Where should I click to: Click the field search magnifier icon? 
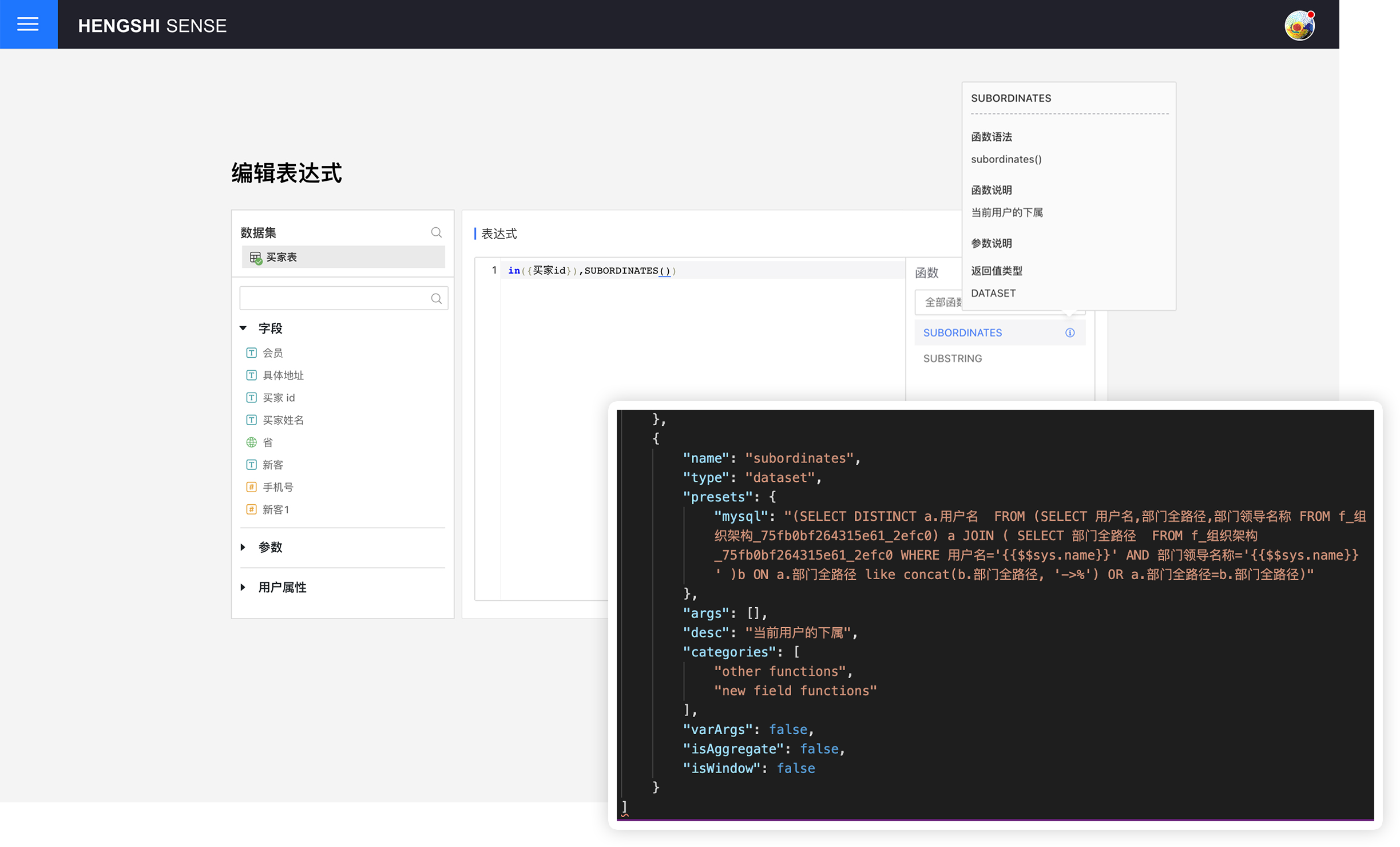tap(436, 299)
